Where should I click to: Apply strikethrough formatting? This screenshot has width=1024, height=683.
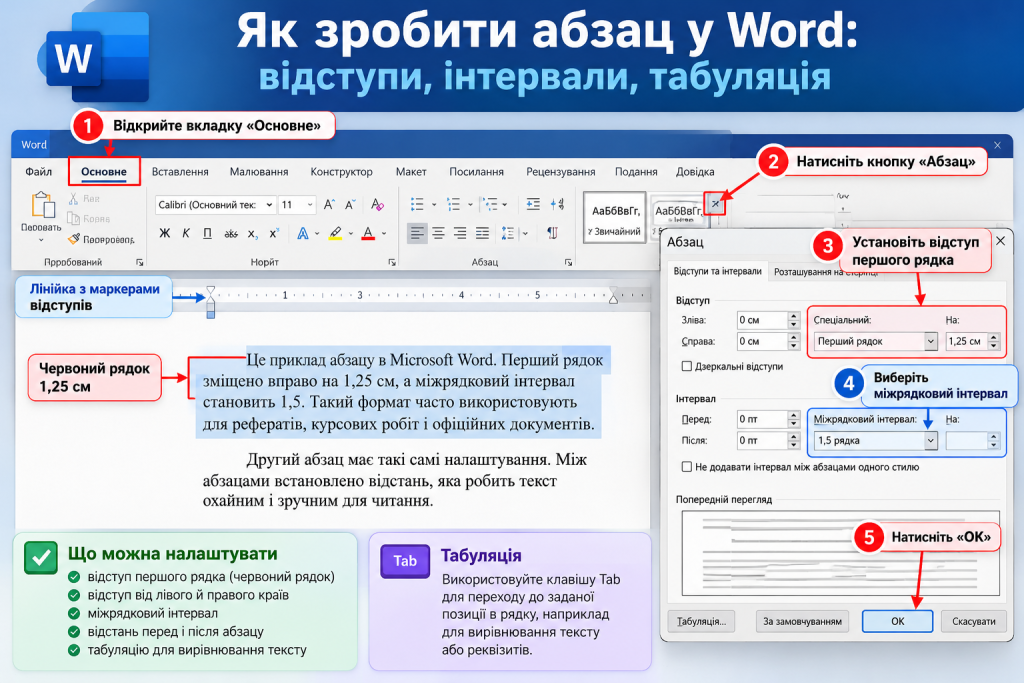231,233
